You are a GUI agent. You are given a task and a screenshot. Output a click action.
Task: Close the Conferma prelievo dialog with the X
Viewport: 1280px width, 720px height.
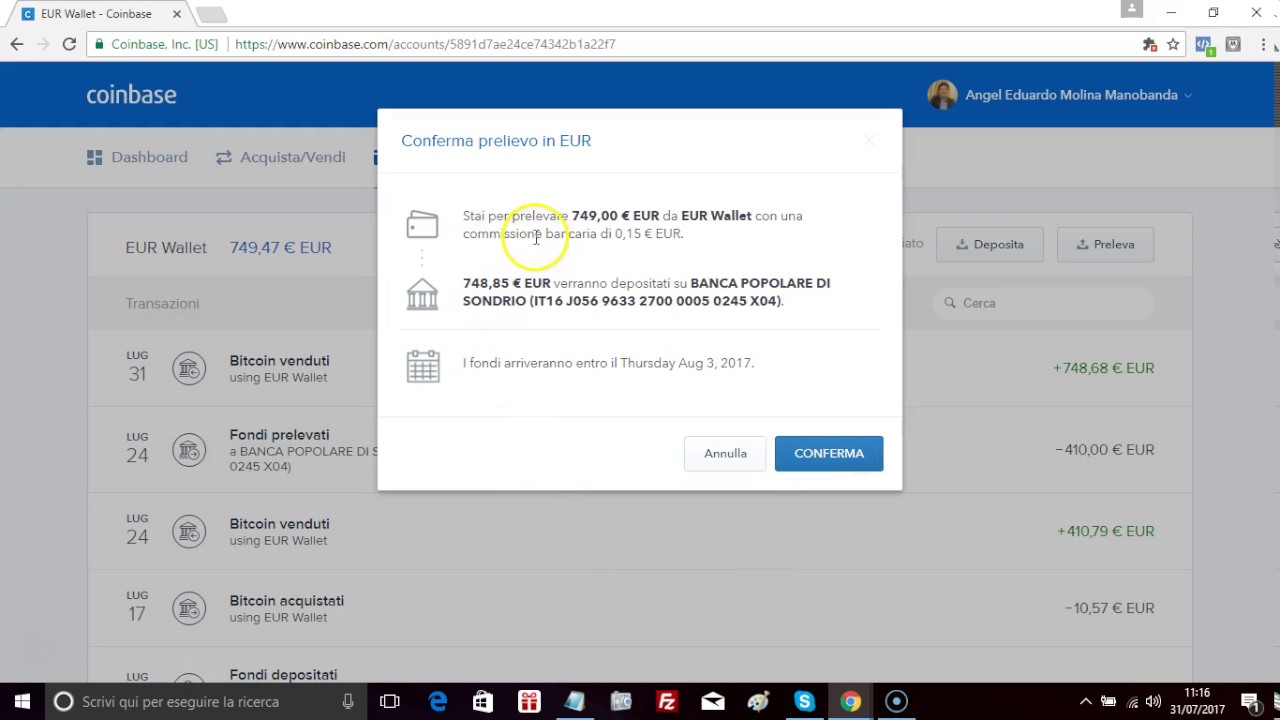coord(869,141)
